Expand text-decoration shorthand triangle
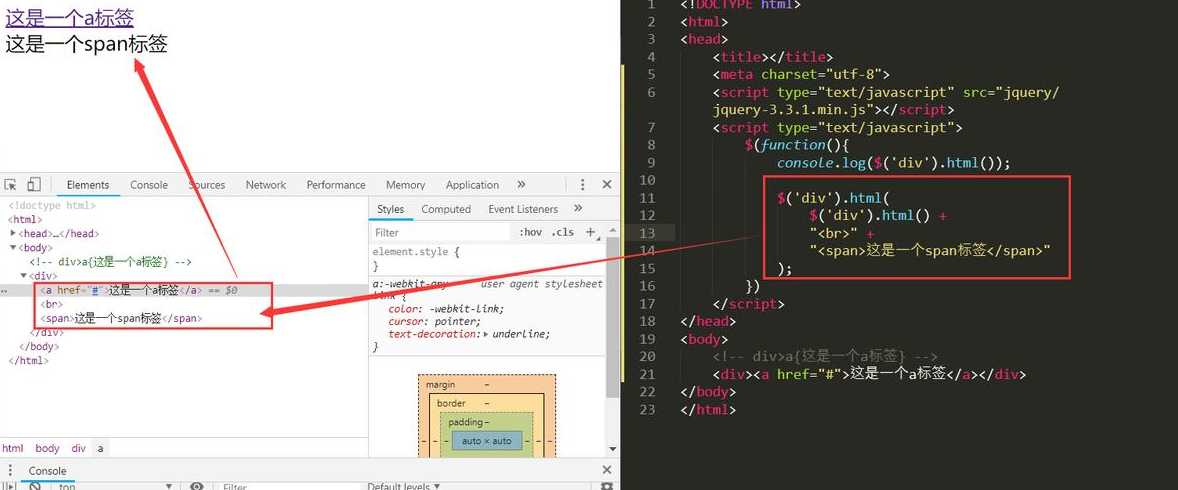Screen dimensions: 1178x490 pyautogui.click(x=486, y=334)
